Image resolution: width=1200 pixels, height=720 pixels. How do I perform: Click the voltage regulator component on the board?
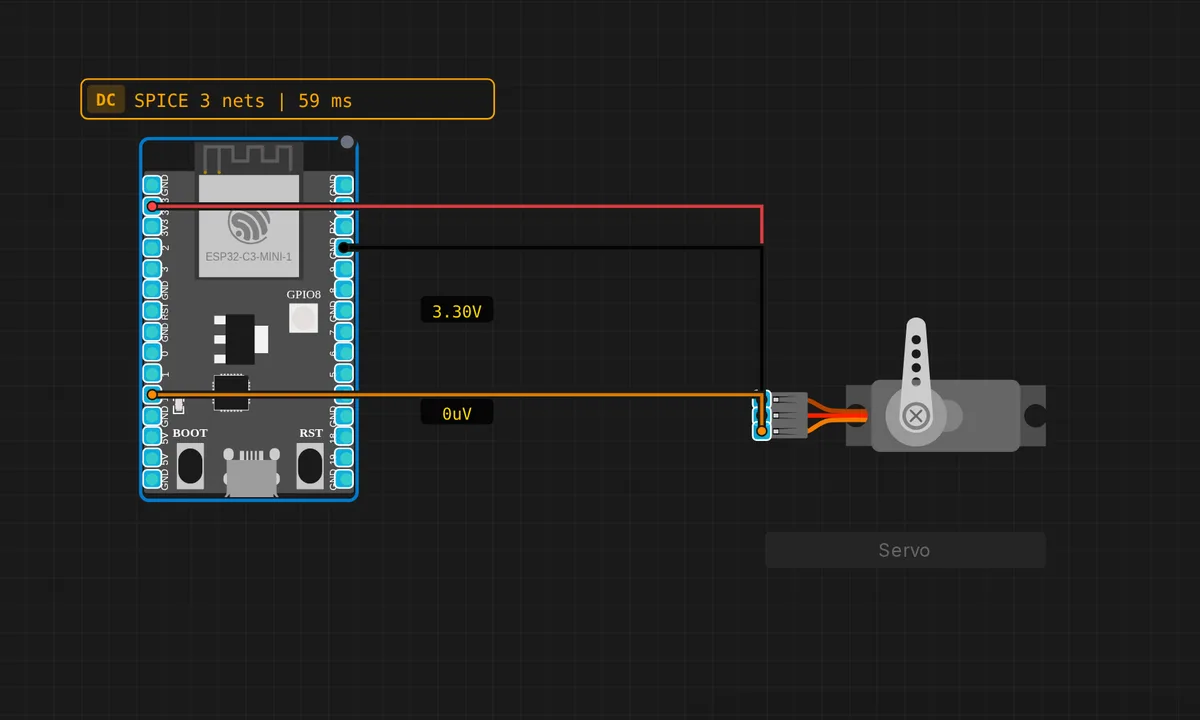point(241,339)
